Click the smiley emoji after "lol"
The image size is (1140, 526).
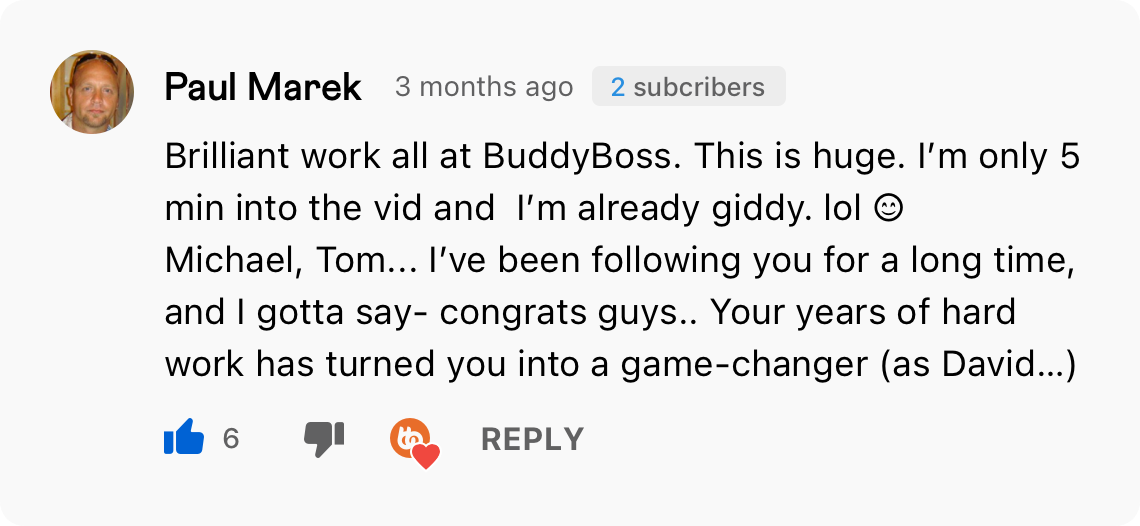coord(888,209)
